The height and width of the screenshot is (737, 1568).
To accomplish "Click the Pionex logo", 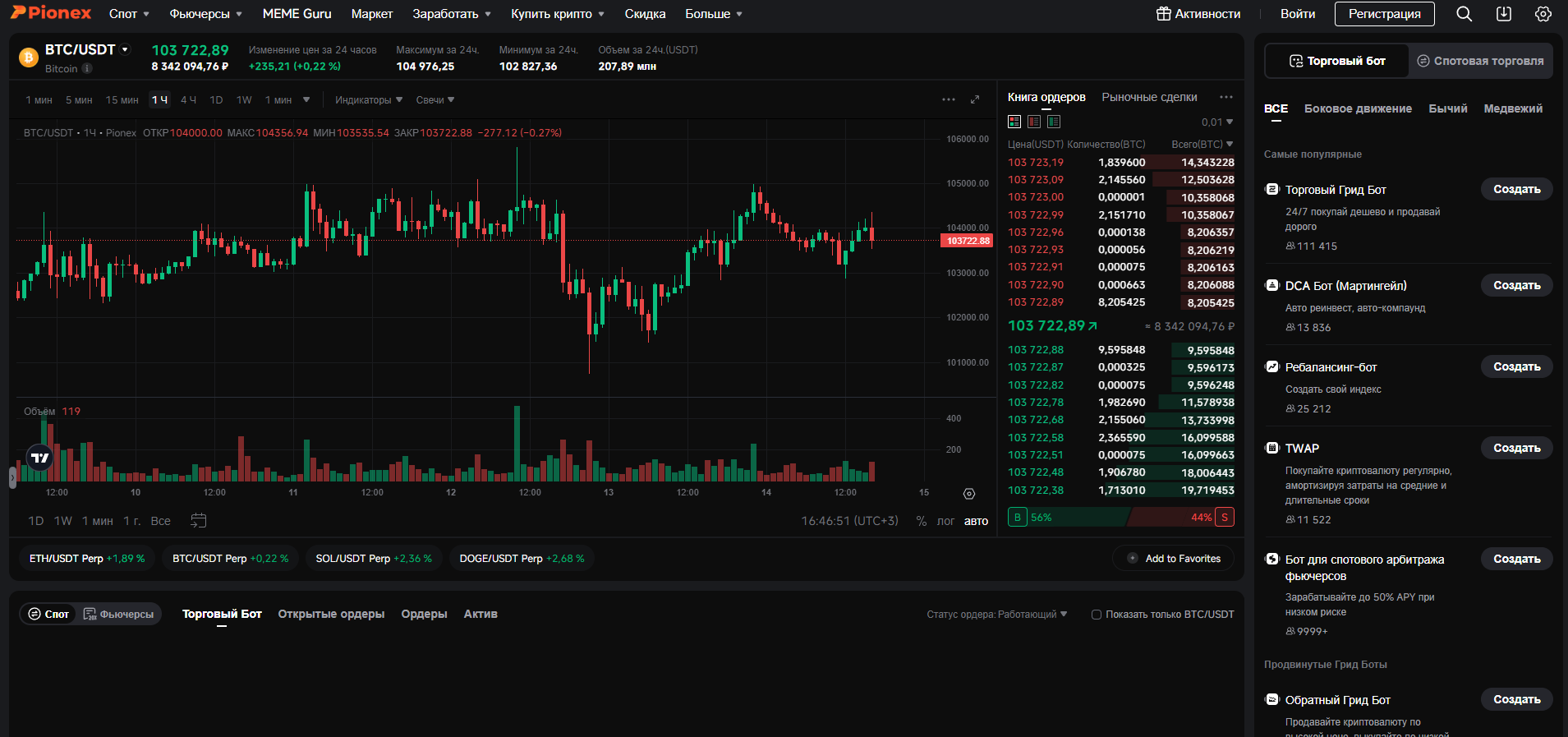I will click(51, 13).
